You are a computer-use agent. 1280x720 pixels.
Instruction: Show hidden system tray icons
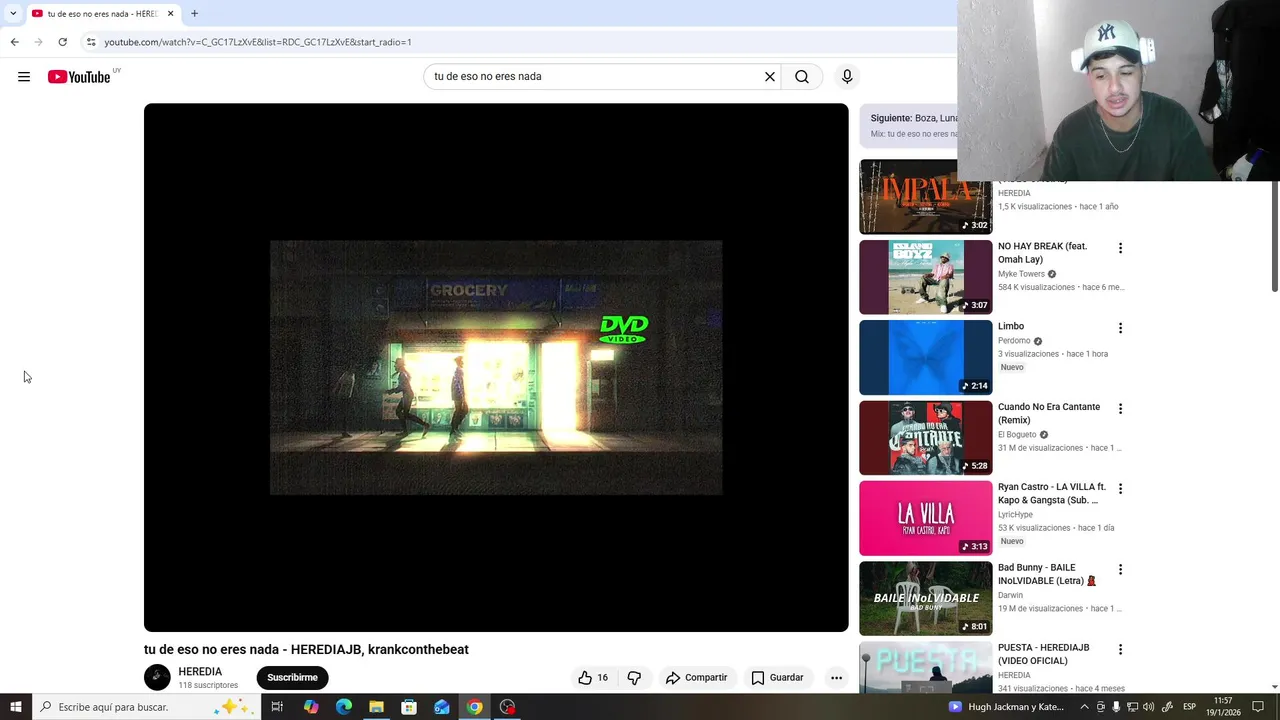(1084, 707)
